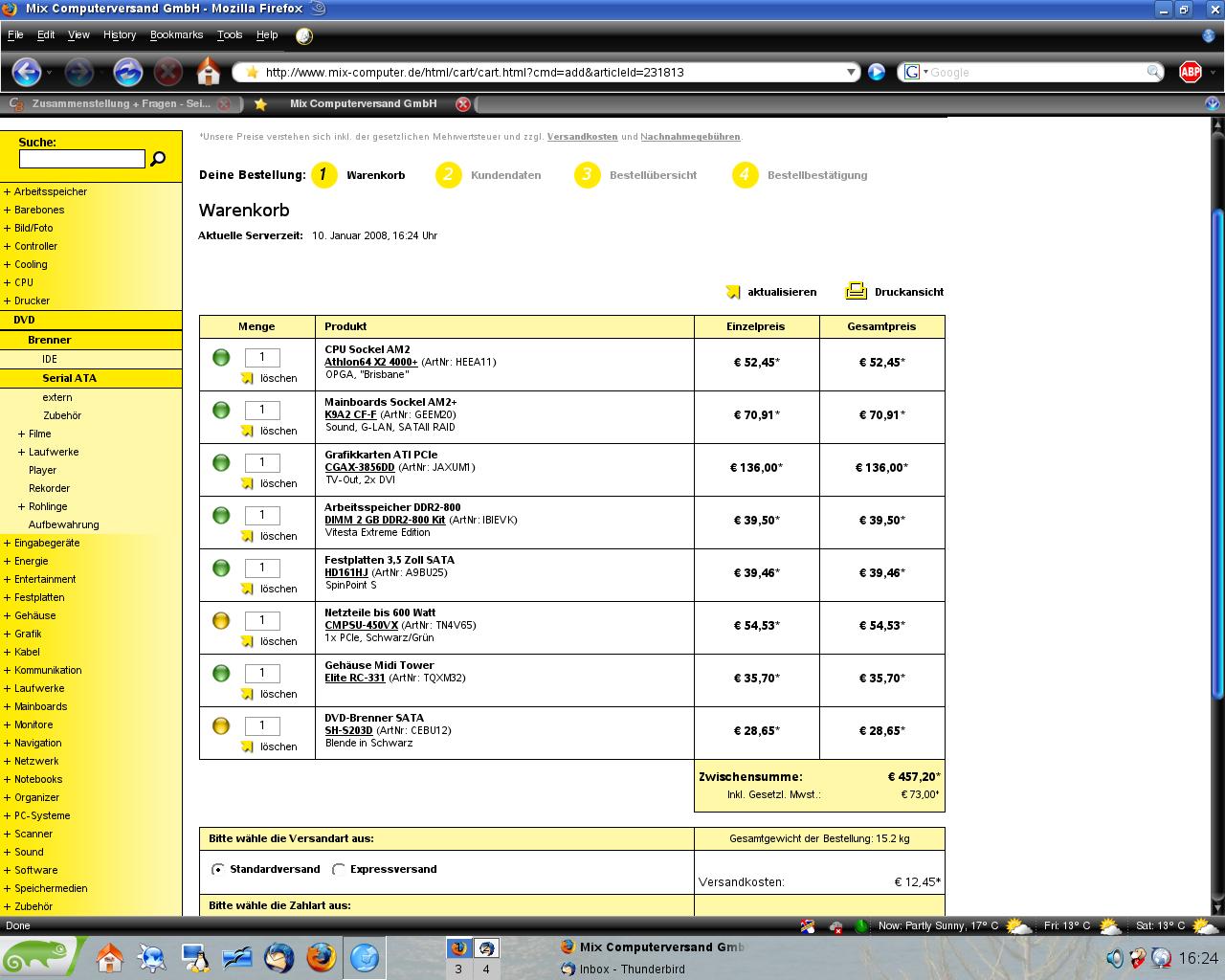
Task: Open the Mainboards sidebar category
Action: click(x=40, y=706)
